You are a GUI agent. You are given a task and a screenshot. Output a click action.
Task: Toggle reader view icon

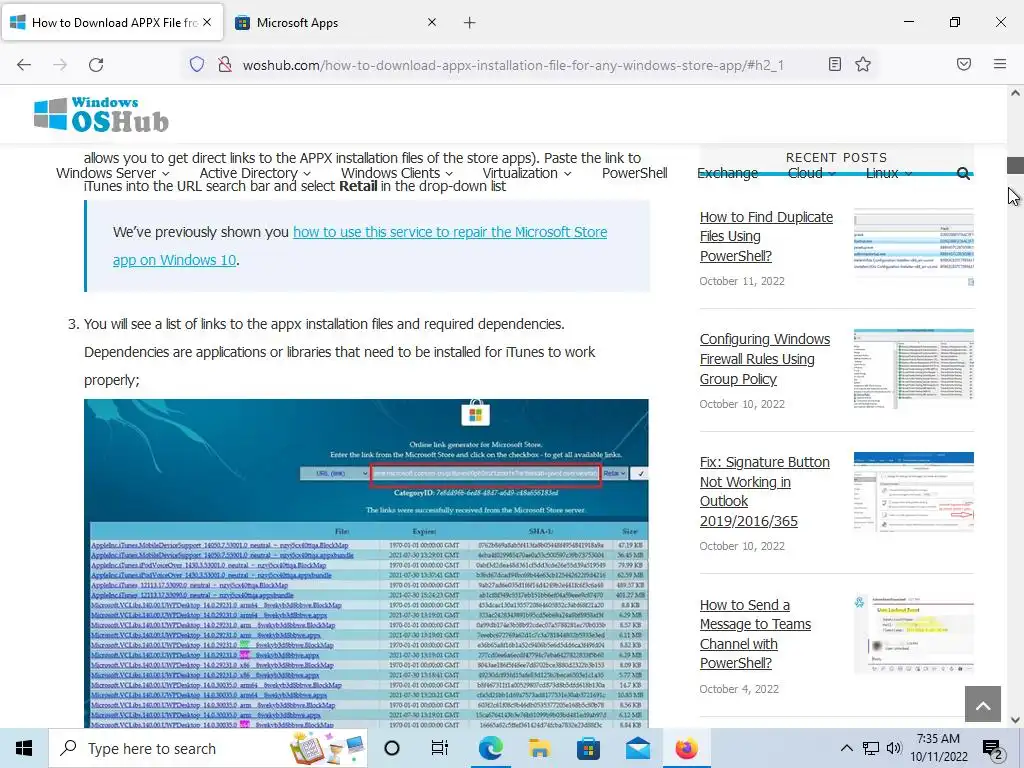click(x=835, y=64)
